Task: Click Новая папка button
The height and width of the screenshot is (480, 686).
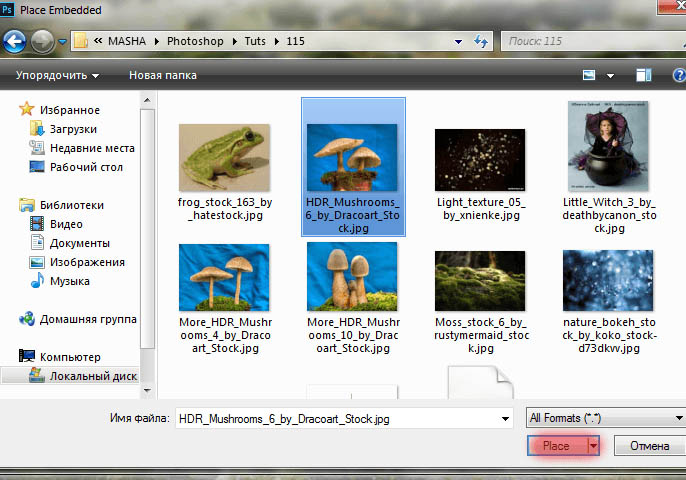Action: pyautogui.click(x=163, y=75)
